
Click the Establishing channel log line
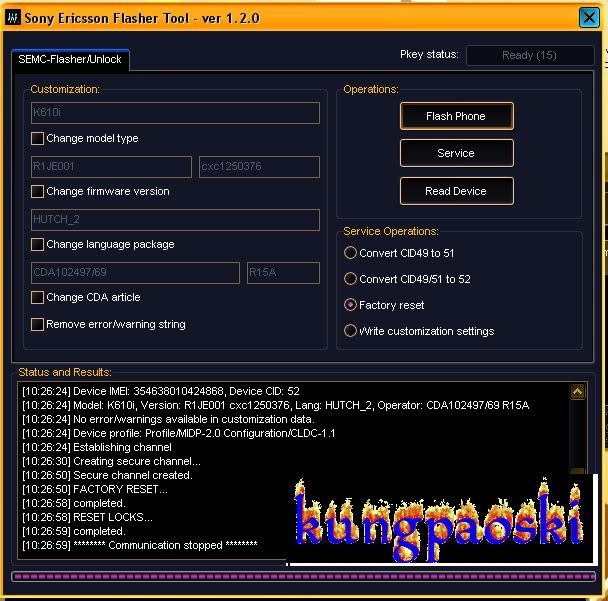[97, 447]
